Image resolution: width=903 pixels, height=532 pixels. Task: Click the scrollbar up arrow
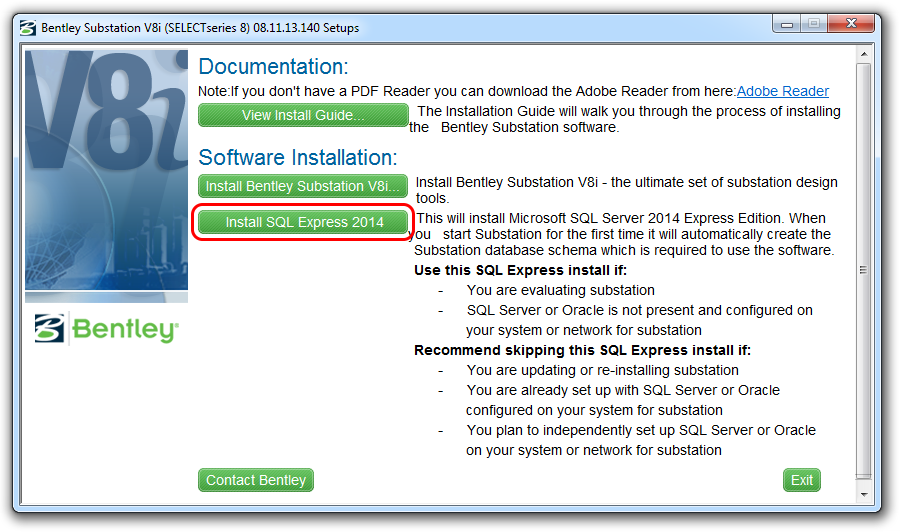pyautogui.click(x=863, y=55)
